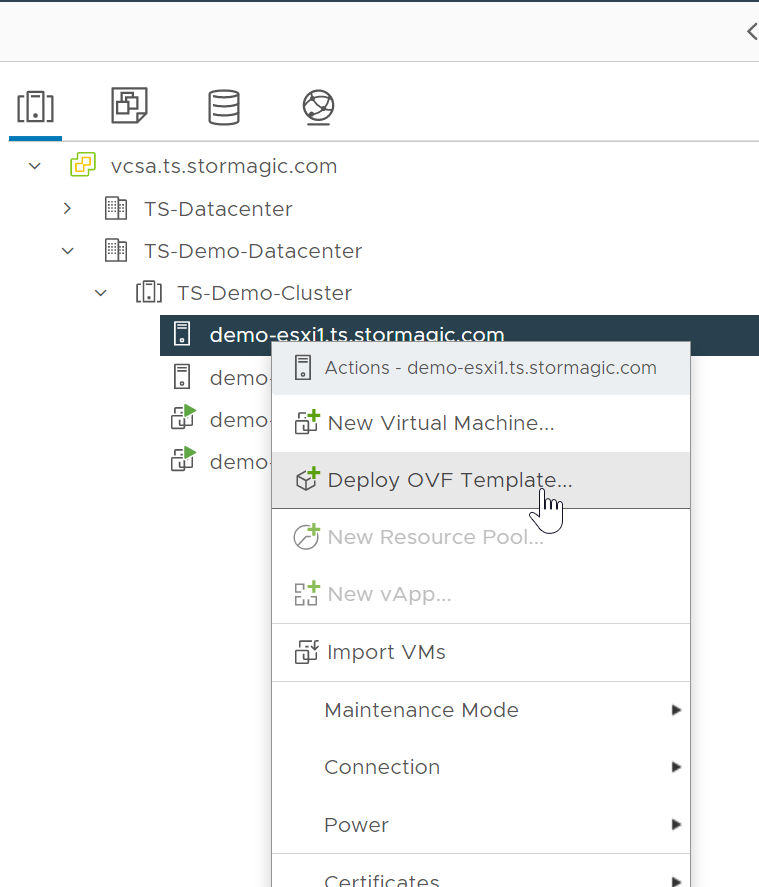Viewport: 759px width, 887px height.
Task: Open the Connection submenu
Action: (481, 767)
